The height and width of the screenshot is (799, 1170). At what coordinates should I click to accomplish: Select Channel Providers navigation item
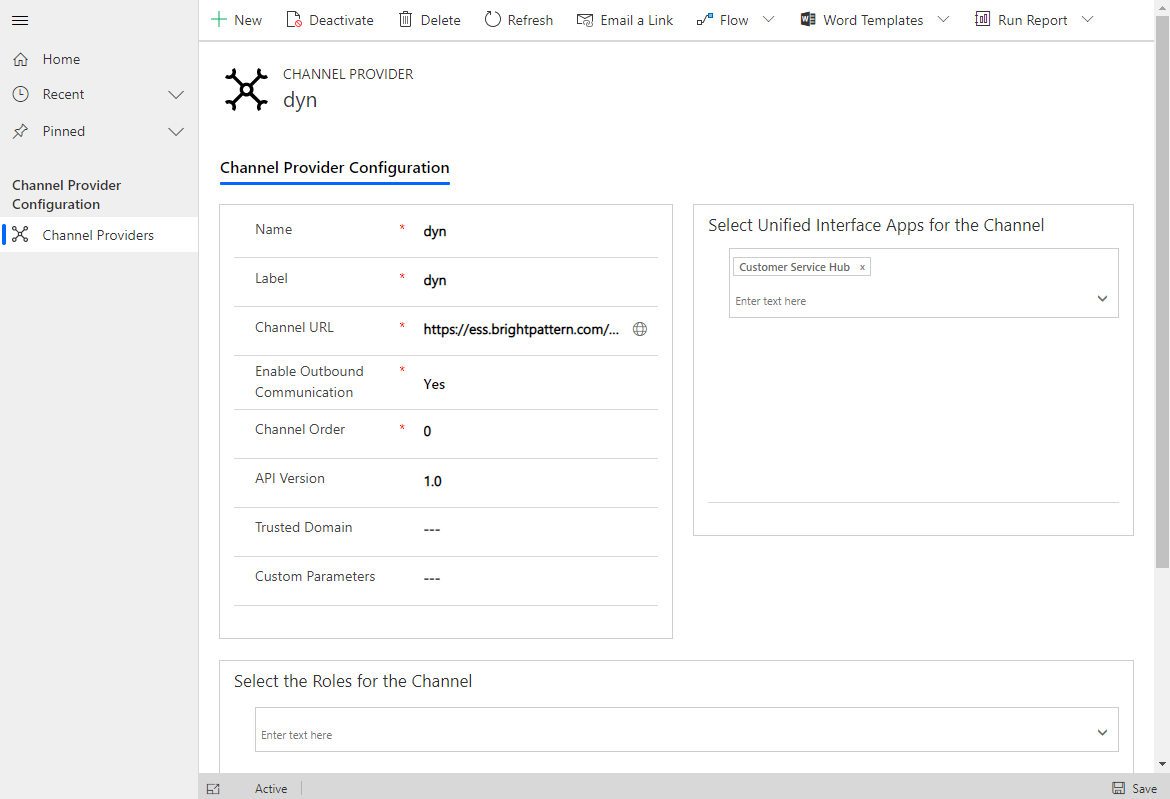pyautogui.click(x=98, y=235)
